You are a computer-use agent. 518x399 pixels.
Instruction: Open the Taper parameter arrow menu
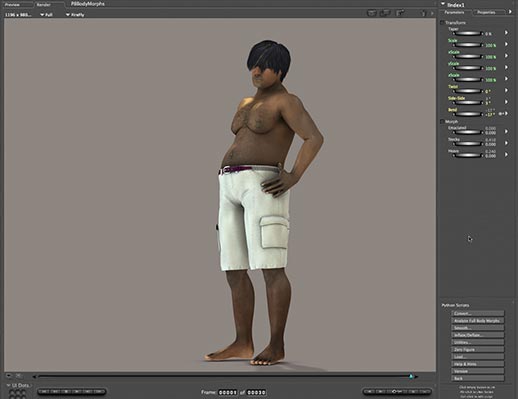506,33
